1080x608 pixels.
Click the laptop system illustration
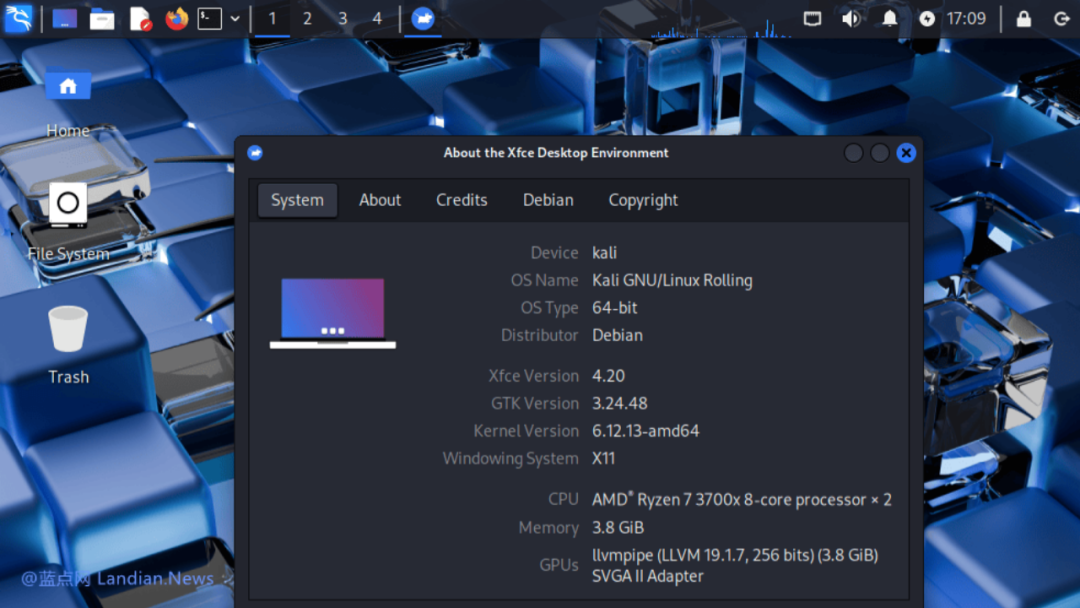[333, 313]
